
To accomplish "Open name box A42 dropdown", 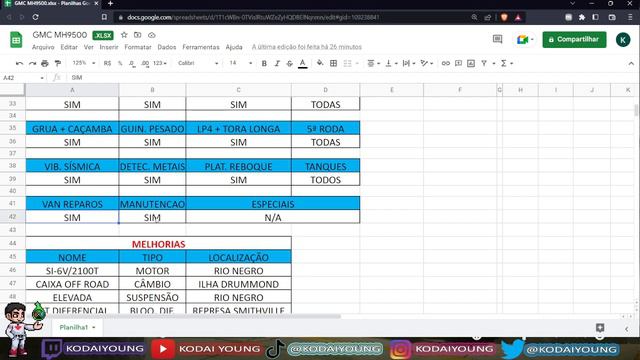I will pyautogui.click(x=42, y=78).
